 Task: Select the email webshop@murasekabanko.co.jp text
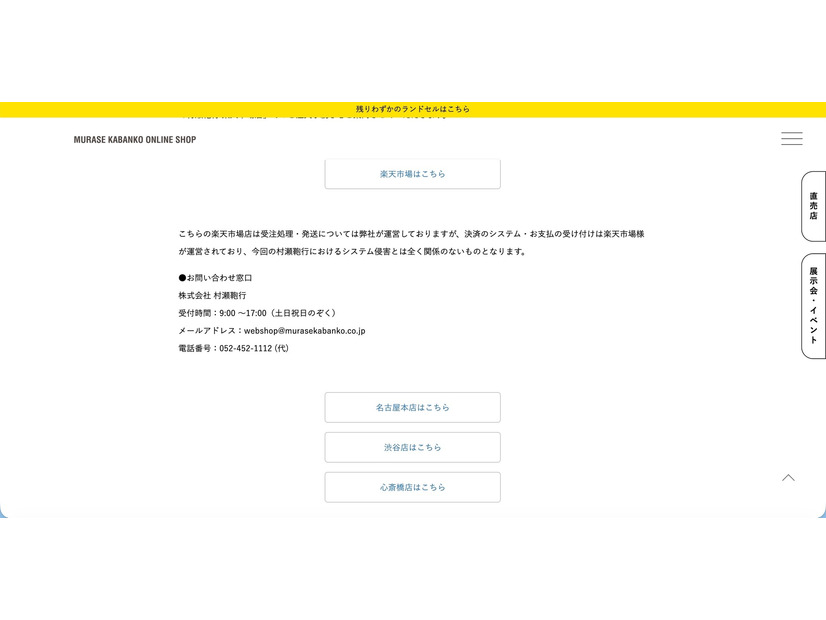point(304,331)
